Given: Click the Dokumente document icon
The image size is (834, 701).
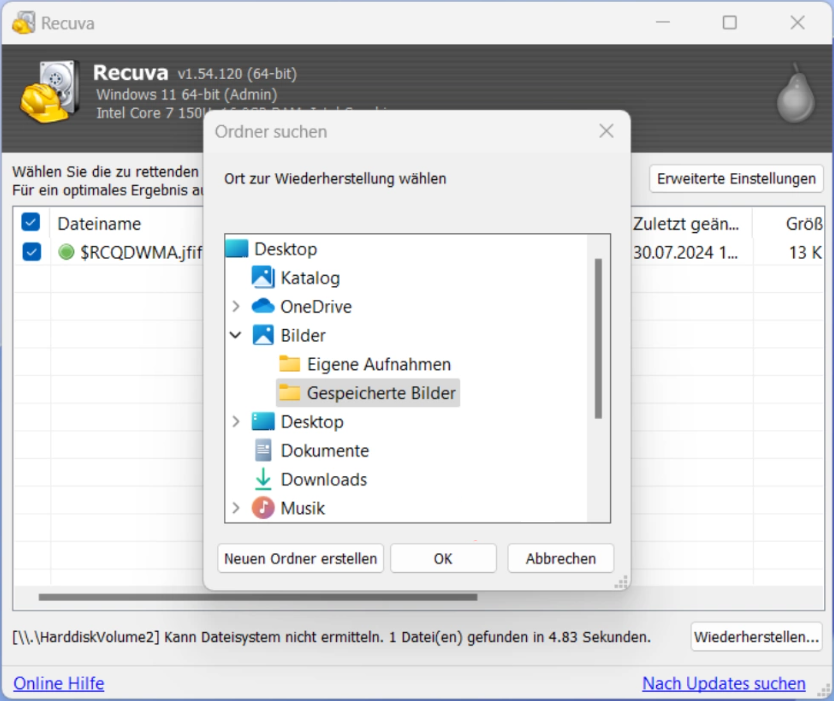Looking at the screenshot, I should tap(263, 450).
